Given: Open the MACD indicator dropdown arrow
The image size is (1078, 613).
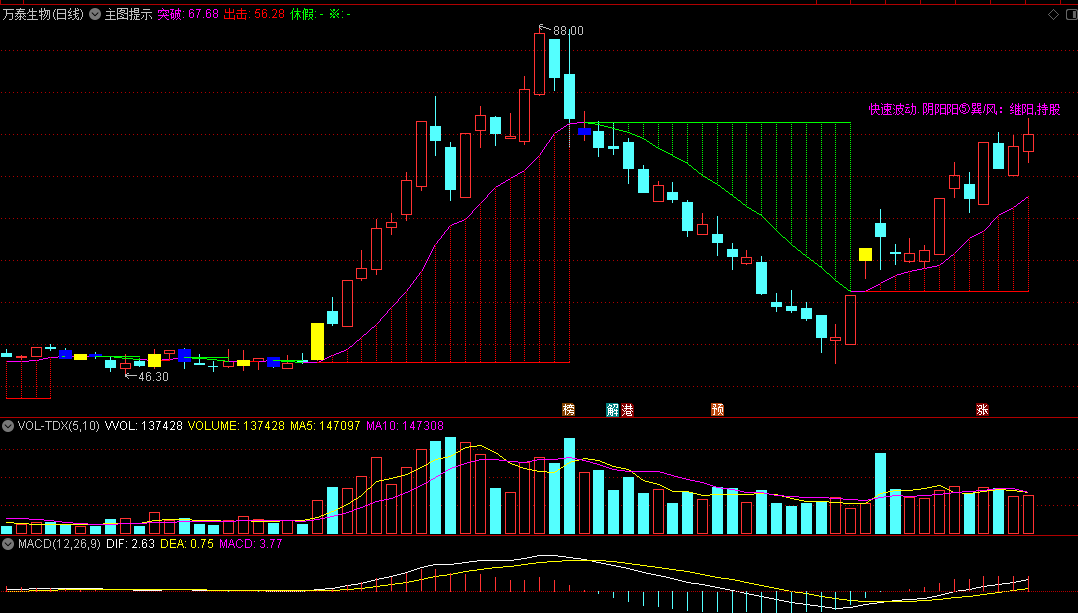Looking at the screenshot, I should click(x=8, y=544).
